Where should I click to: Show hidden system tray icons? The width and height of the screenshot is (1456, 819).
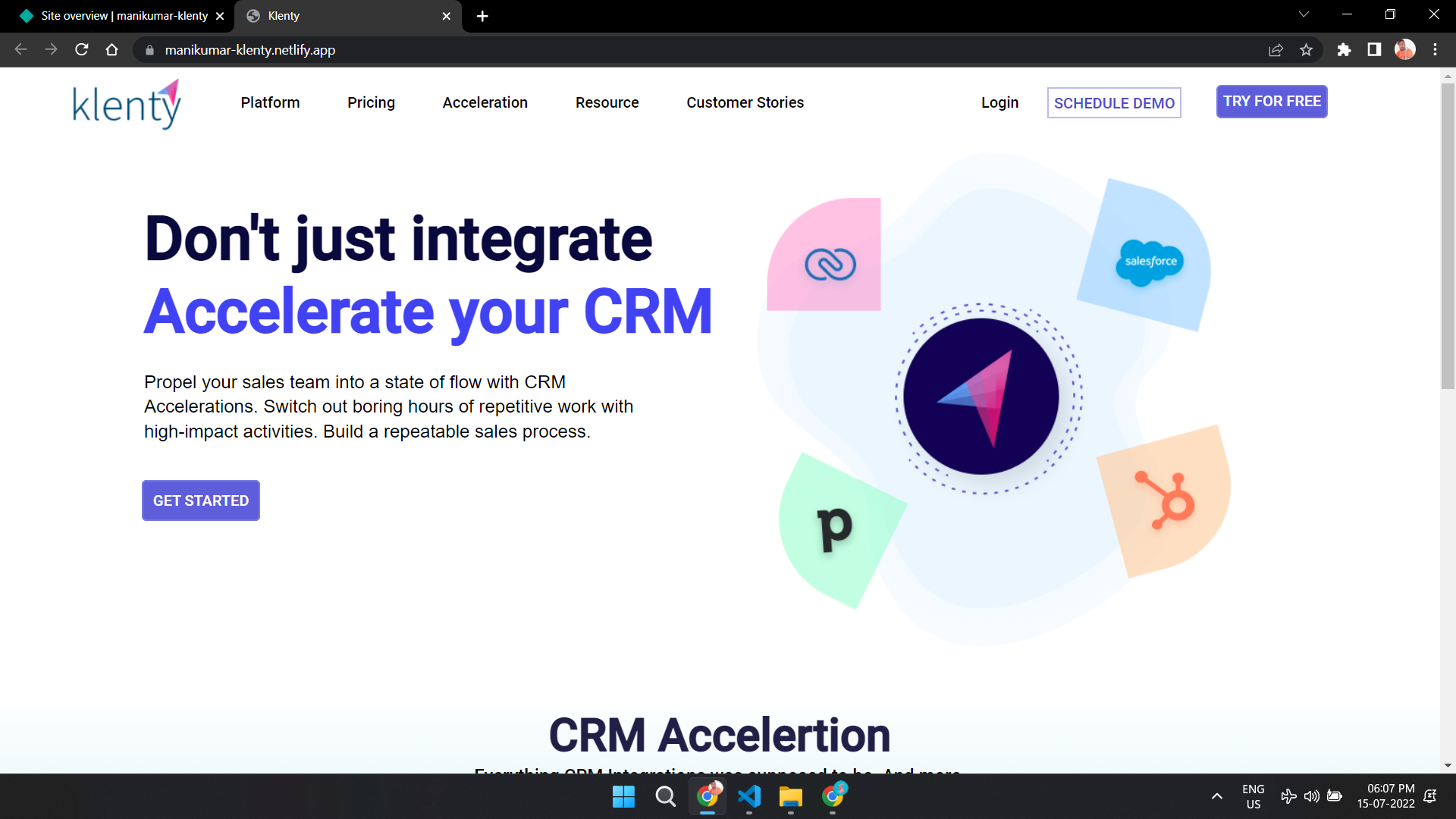1216,796
